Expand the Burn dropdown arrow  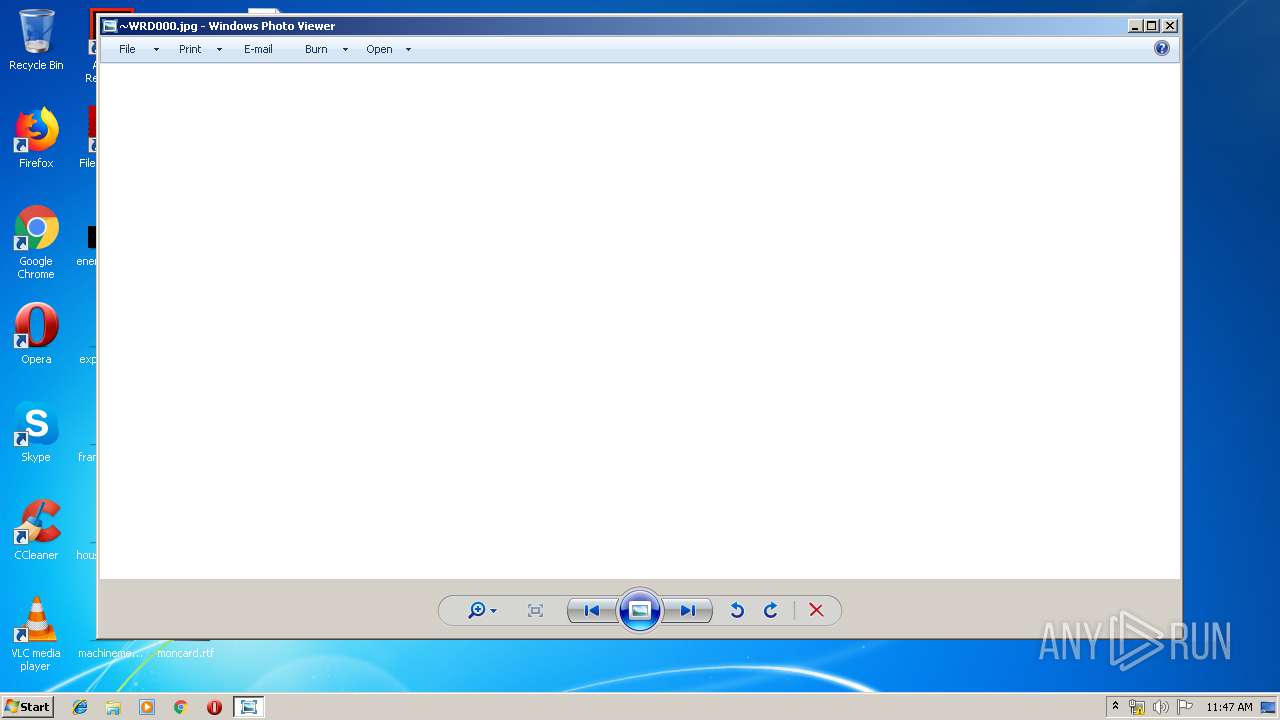(345, 50)
